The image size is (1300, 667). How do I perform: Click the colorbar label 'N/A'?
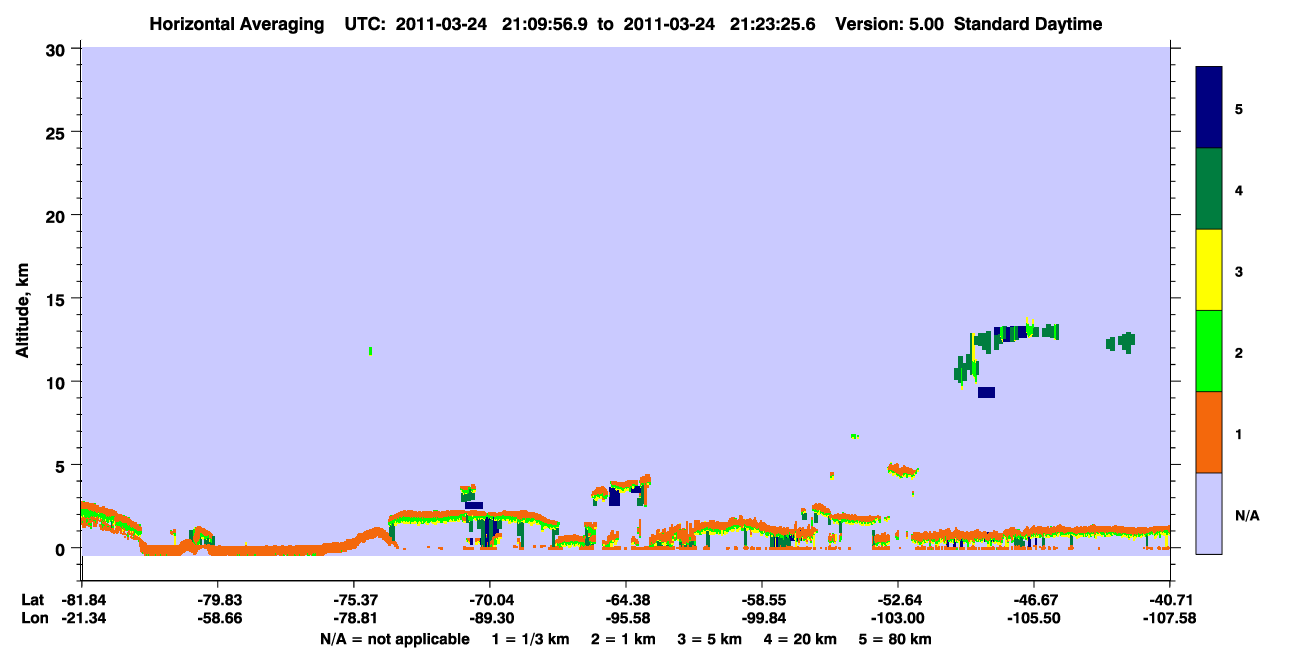pyautogui.click(x=1247, y=515)
